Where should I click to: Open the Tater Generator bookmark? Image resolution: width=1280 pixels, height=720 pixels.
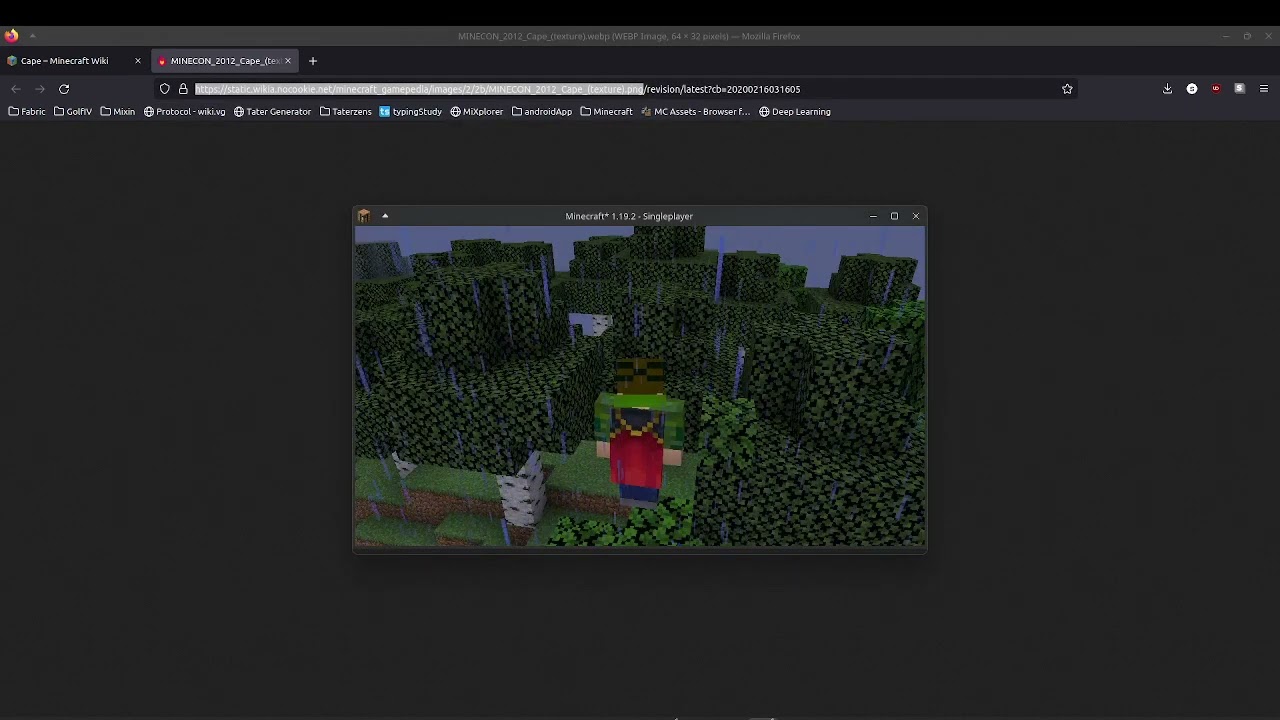pos(273,112)
